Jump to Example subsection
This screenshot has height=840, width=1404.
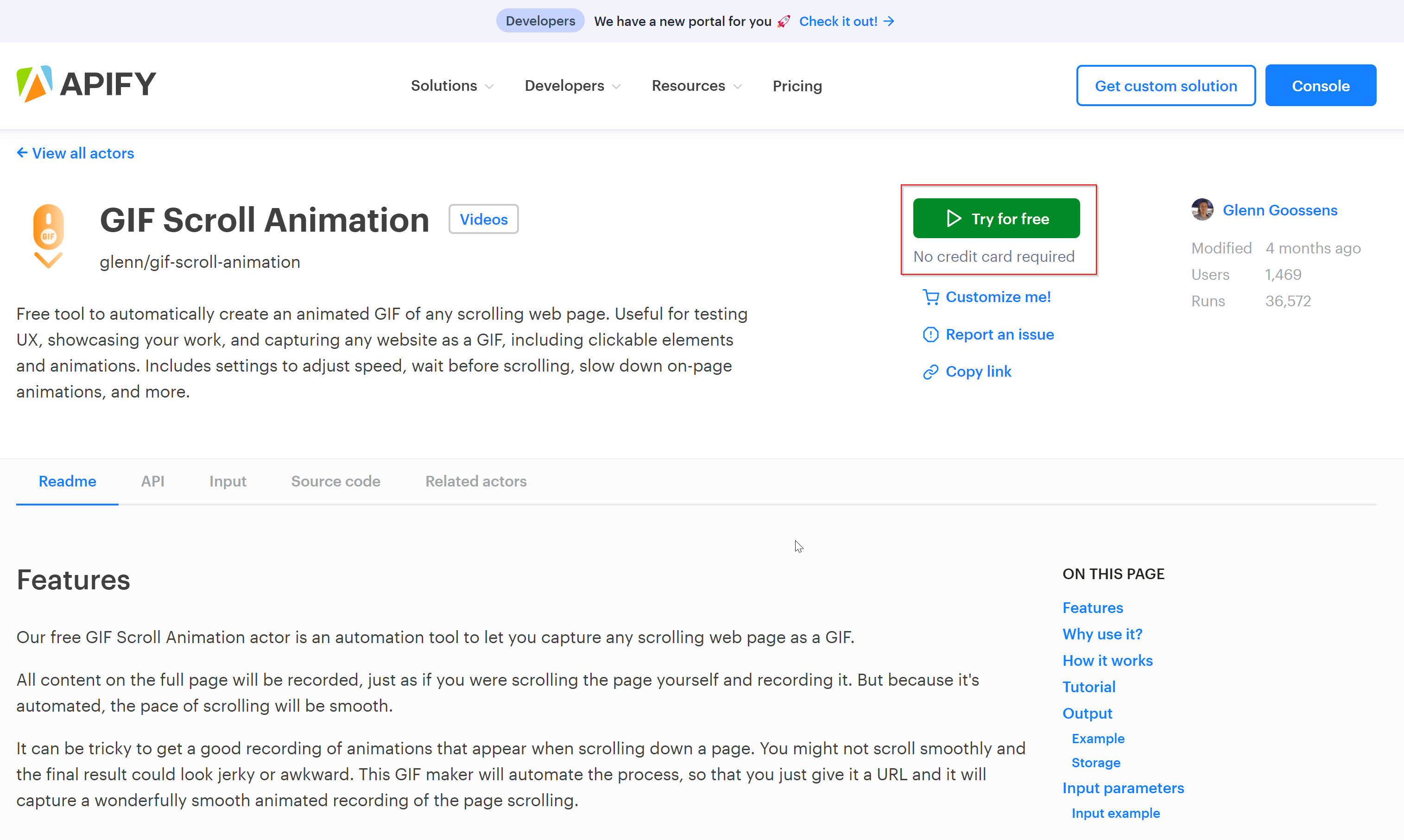point(1098,739)
